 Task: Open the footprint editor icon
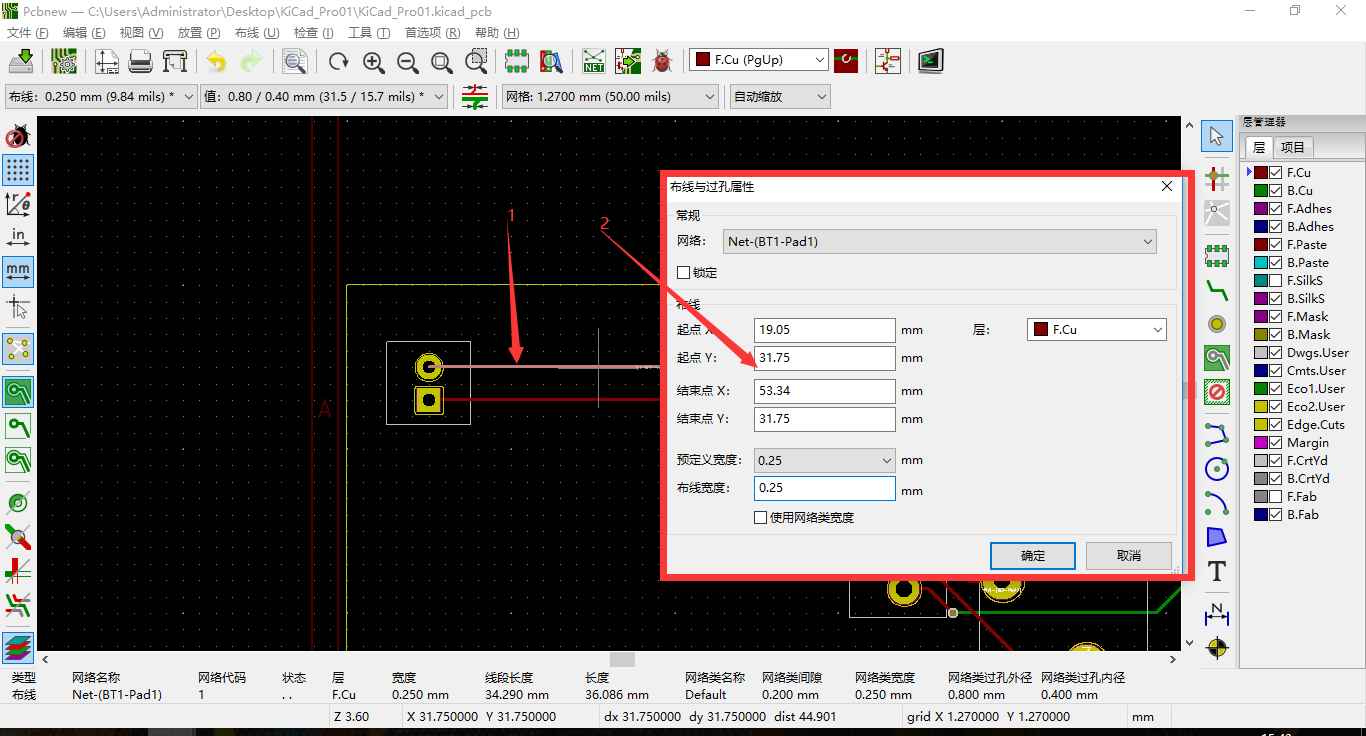(516, 62)
